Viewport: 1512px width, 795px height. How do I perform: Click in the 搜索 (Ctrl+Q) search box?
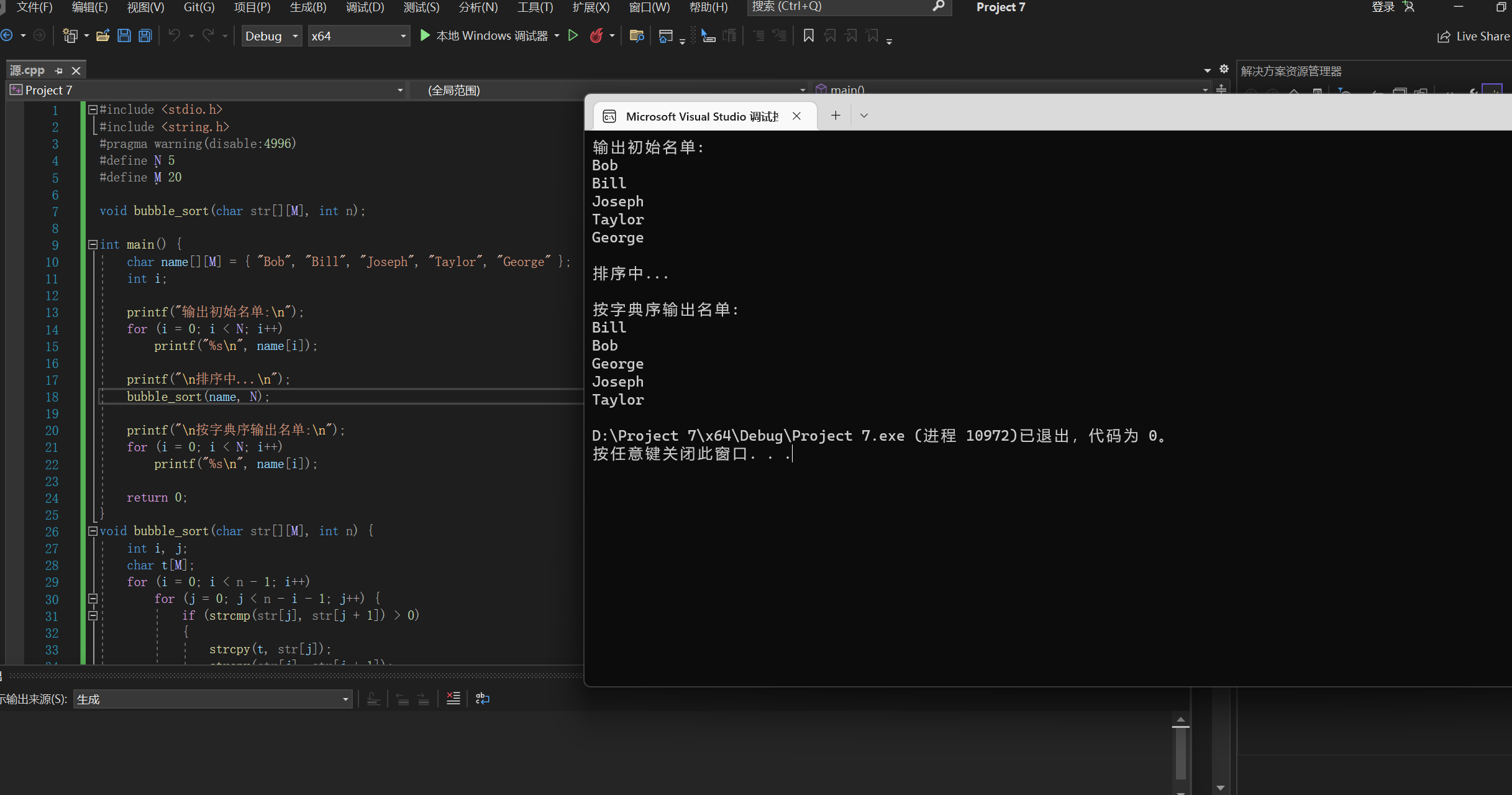point(839,7)
